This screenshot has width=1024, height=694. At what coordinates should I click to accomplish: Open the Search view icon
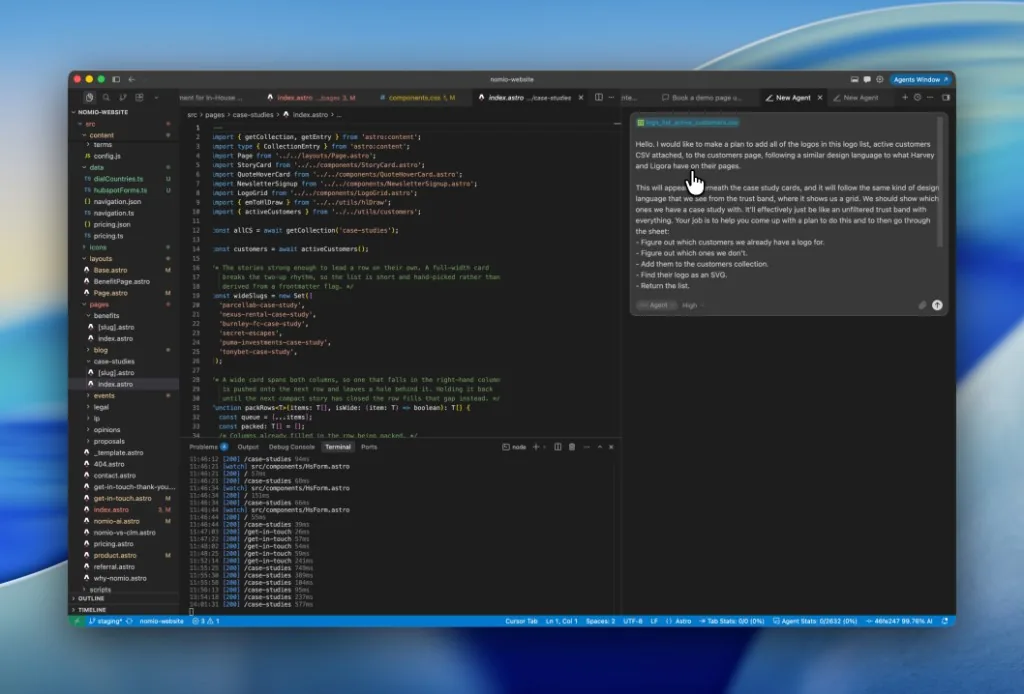[106, 97]
